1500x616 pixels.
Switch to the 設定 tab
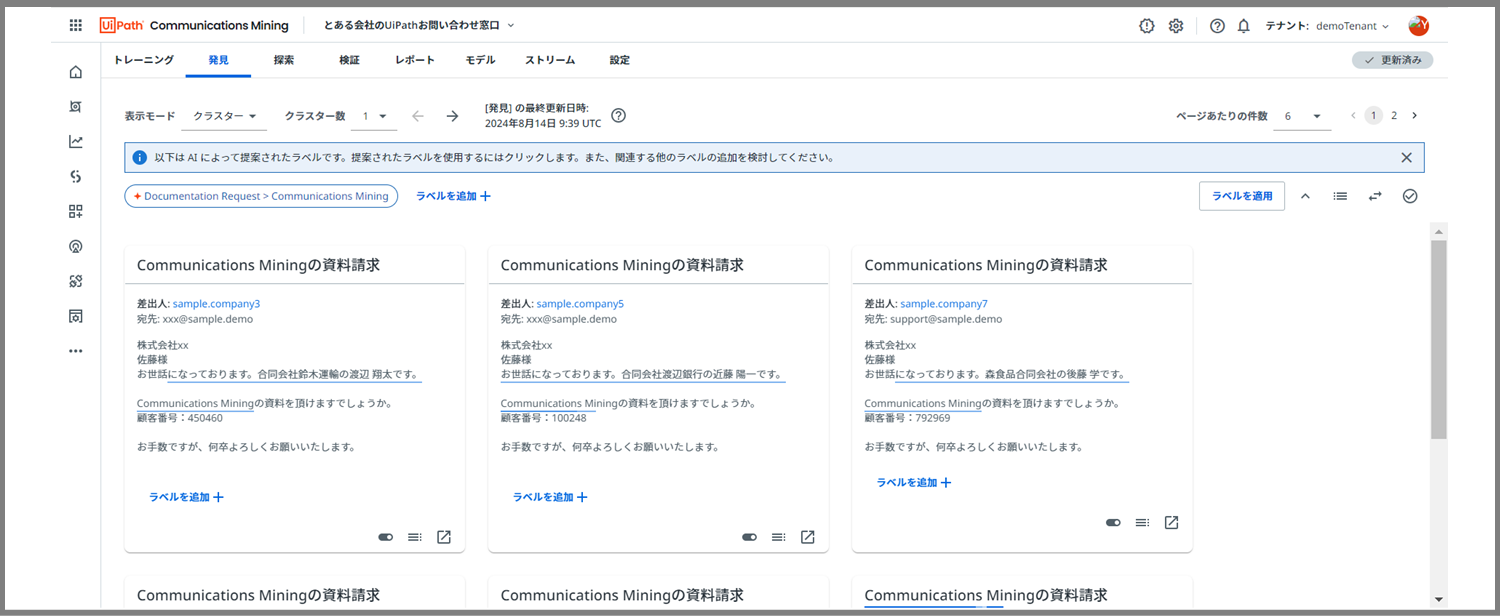point(620,60)
